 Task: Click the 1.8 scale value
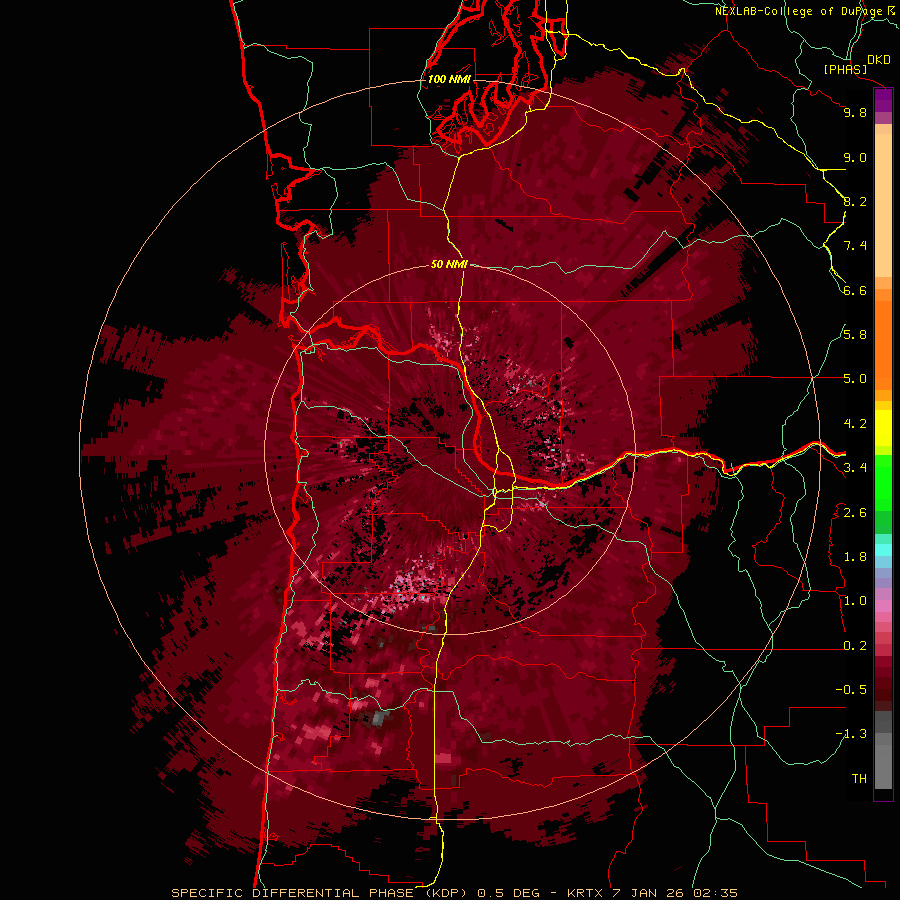[855, 557]
